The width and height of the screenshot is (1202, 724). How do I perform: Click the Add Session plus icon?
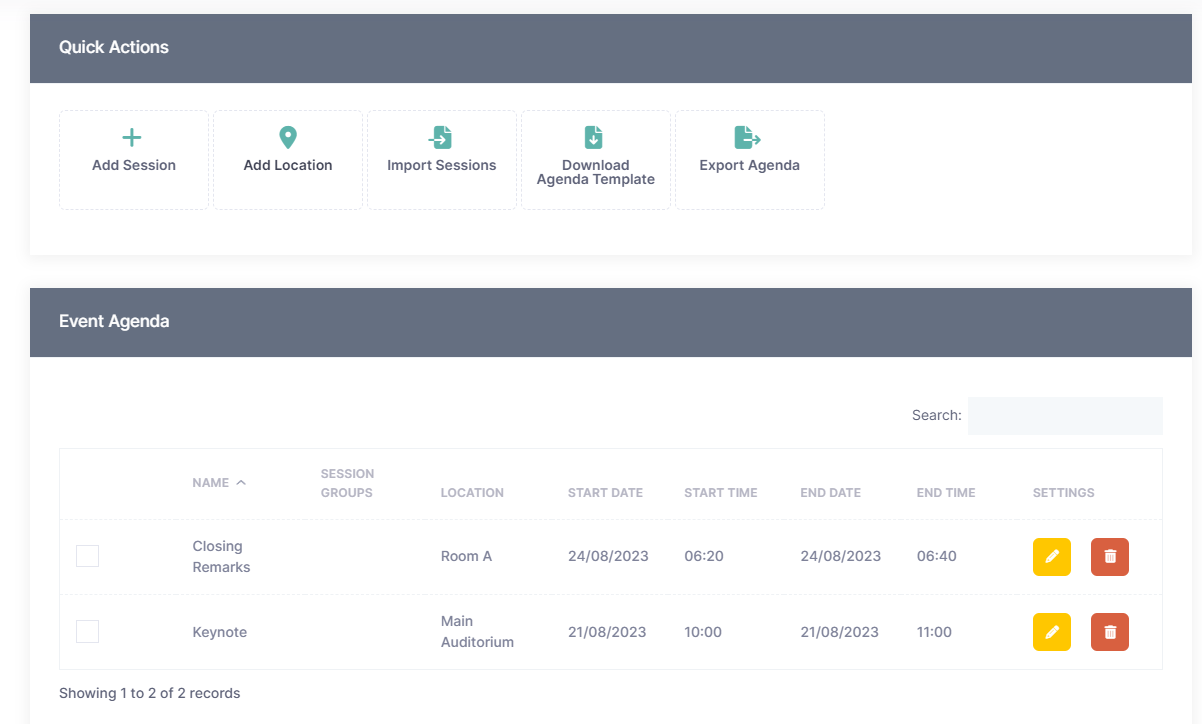[x=132, y=138]
